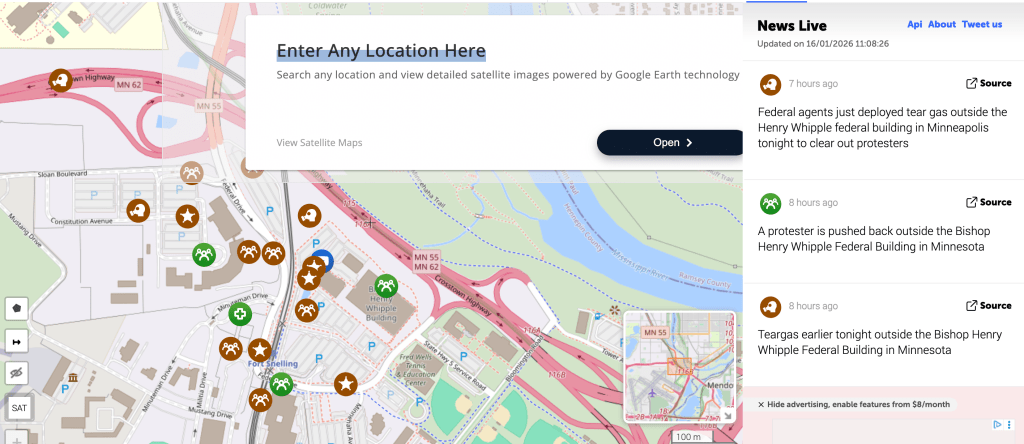Select the green medical cross marker
The height and width of the screenshot is (444, 1024).
pos(240,314)
